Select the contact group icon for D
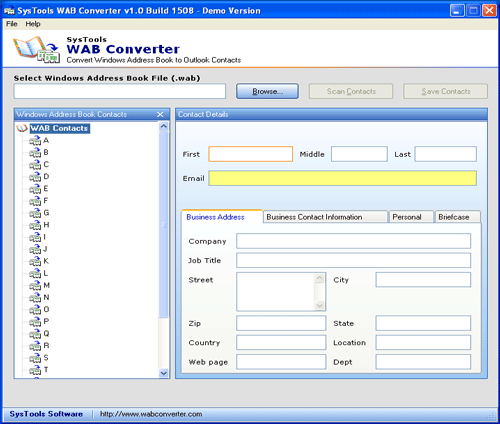The width and height of the screenshot is (500, 424). [x=35, y=177]
